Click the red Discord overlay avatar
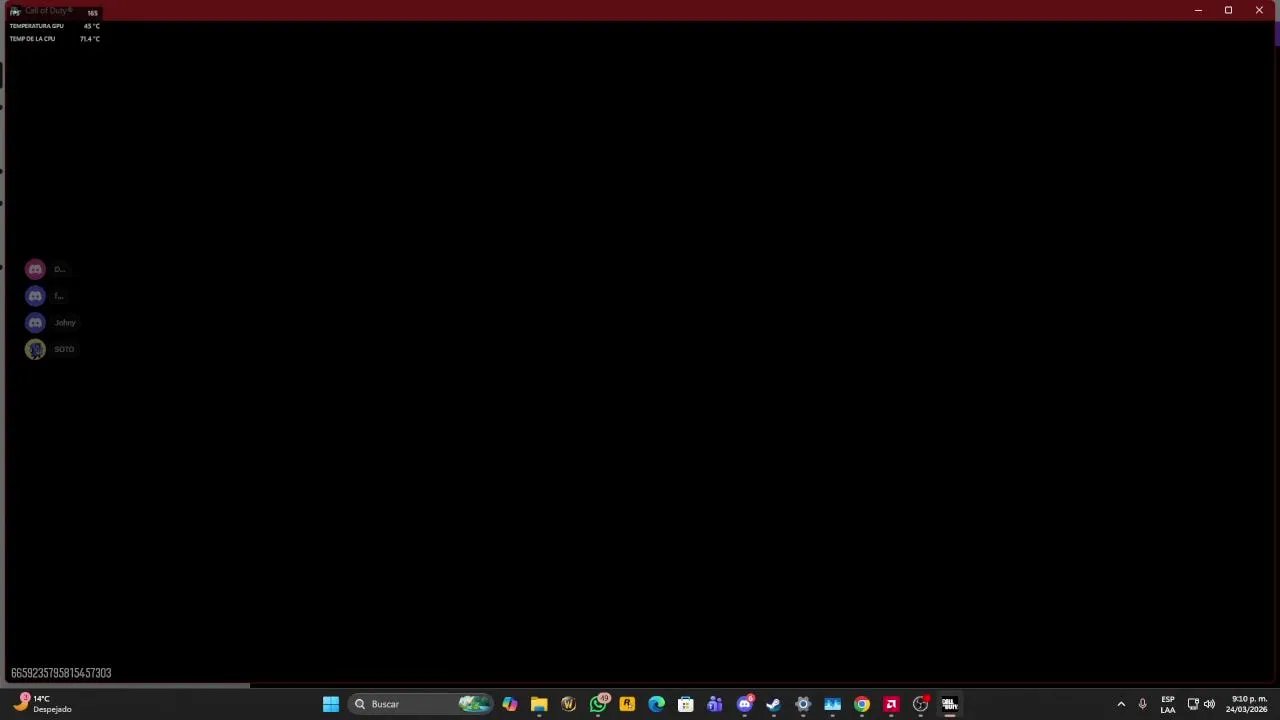1280x720 pixels. click(35, 269)
